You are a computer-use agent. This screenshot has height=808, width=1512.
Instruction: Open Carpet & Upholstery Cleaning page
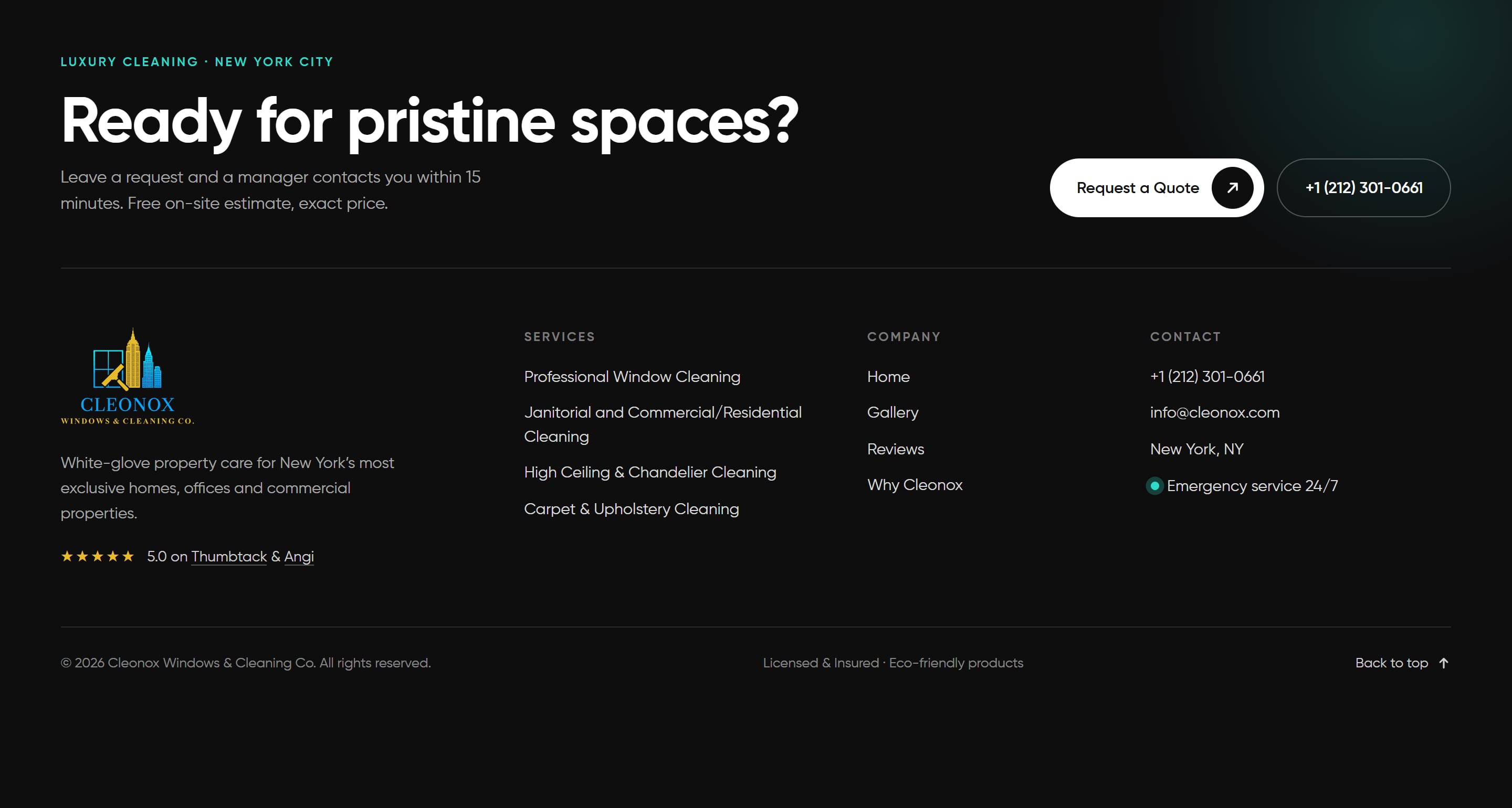632,509
